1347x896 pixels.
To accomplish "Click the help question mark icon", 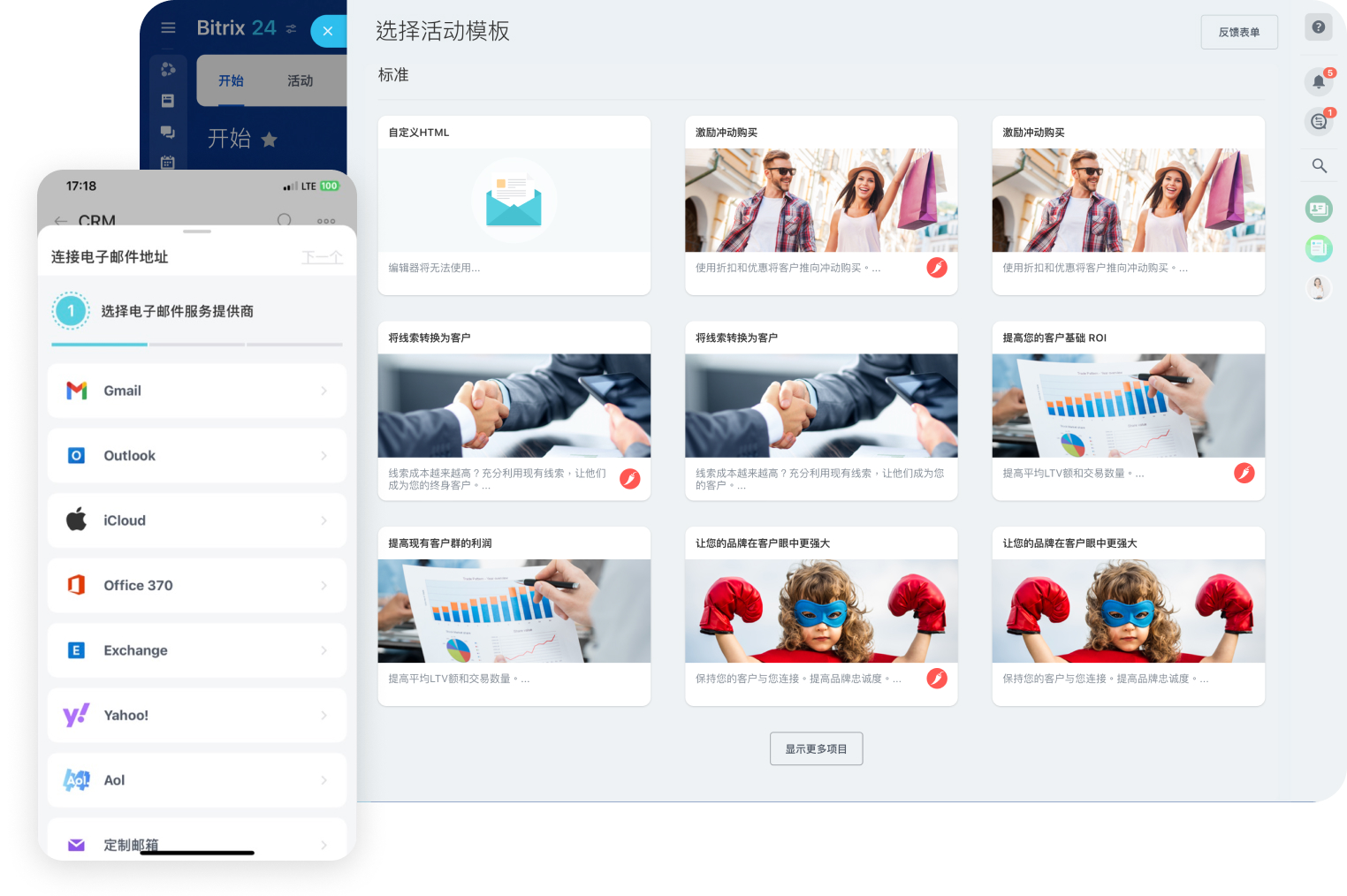I will 1318,27.
